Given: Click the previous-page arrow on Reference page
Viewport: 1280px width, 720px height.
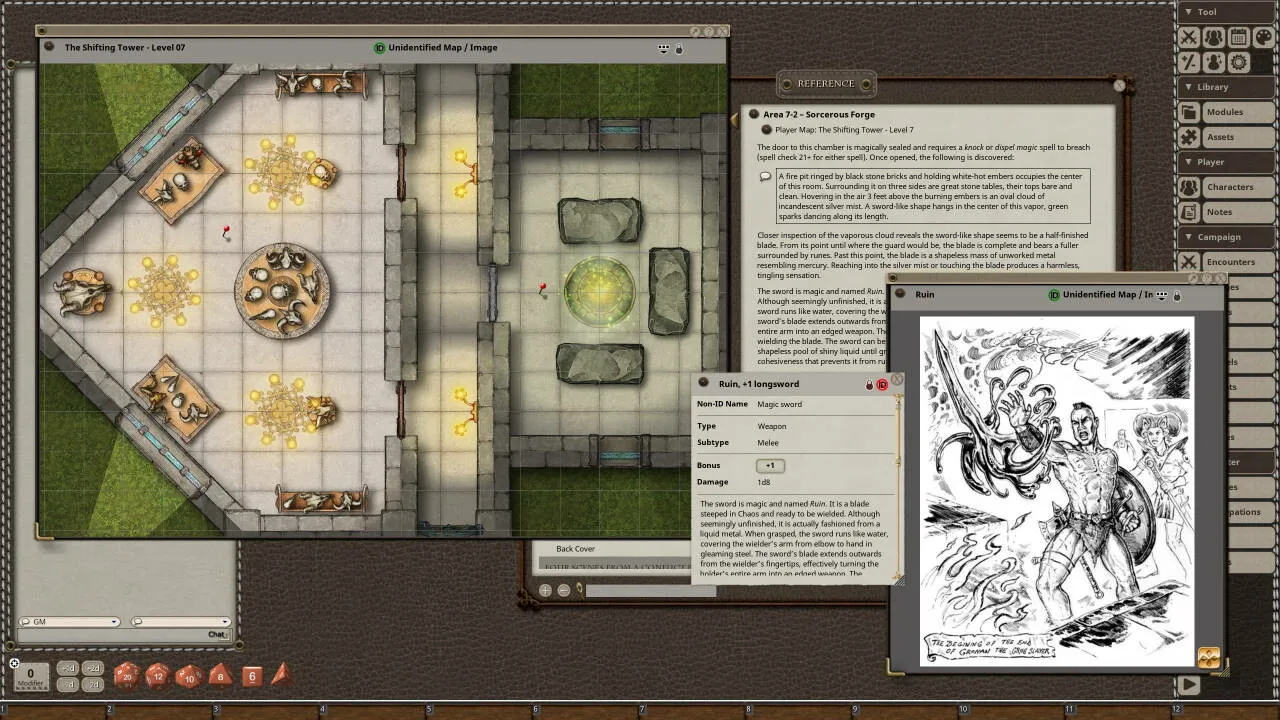Looking at the screenshot, I should click(736, 120).
